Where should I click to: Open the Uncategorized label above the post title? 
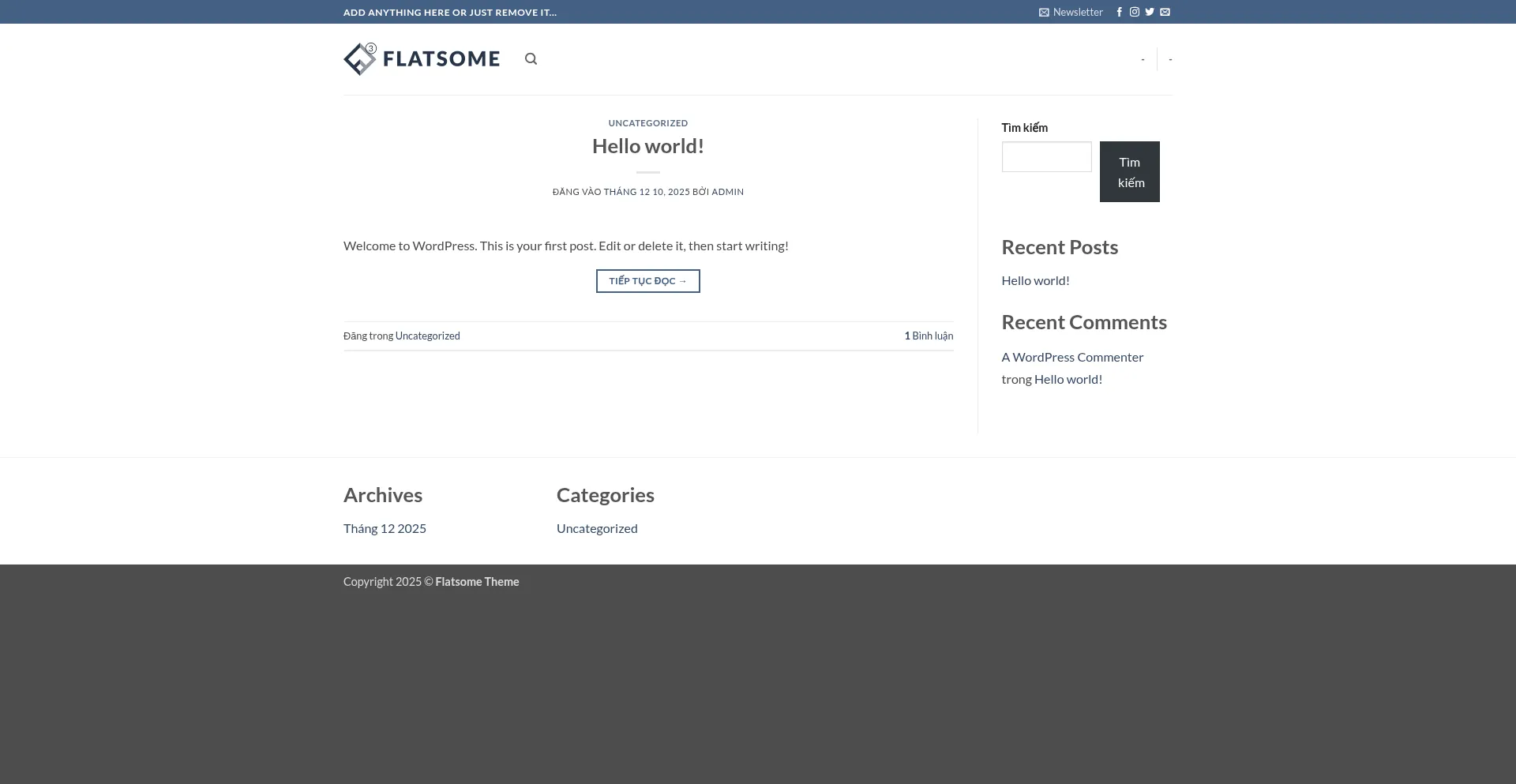tap(647, 123)
